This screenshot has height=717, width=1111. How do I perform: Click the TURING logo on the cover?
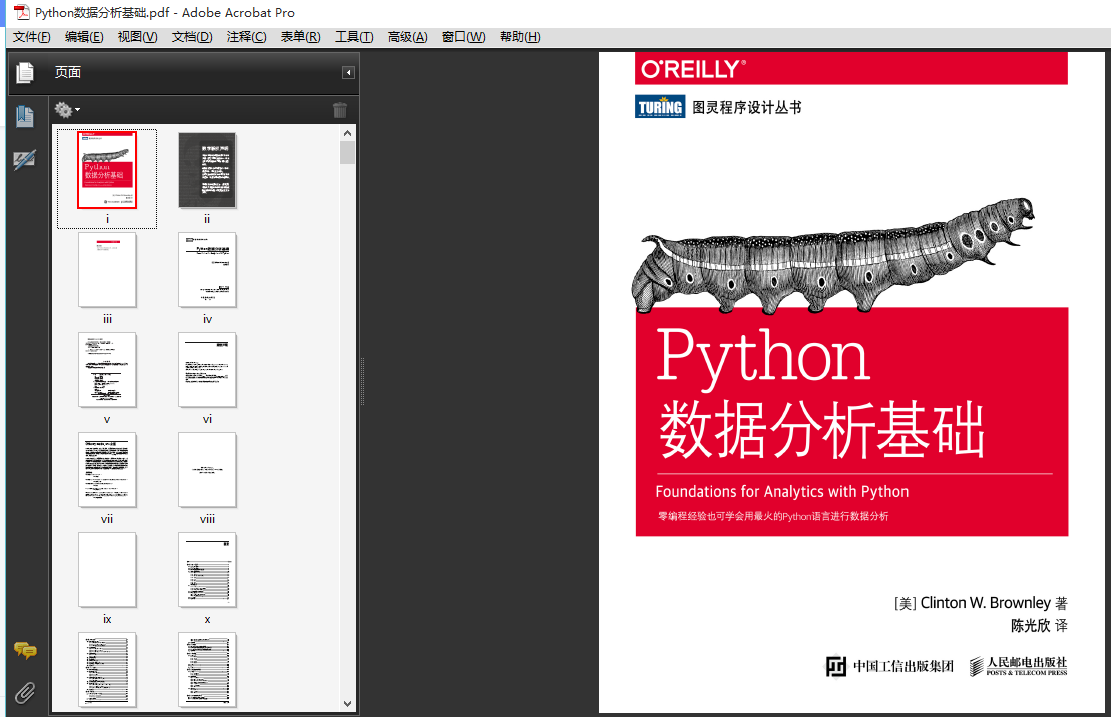[x=660, y=107]
